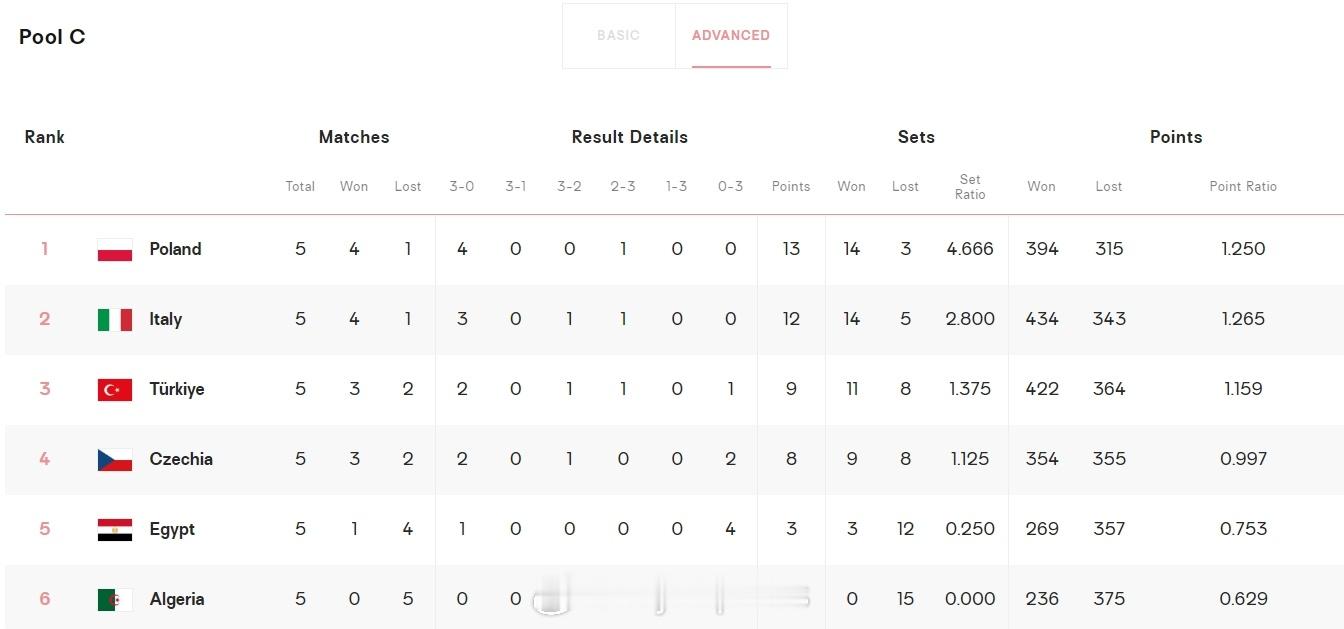Click Poland's 4.666 set ratio value
1344x629 pixels.
(x=970, y=249)
